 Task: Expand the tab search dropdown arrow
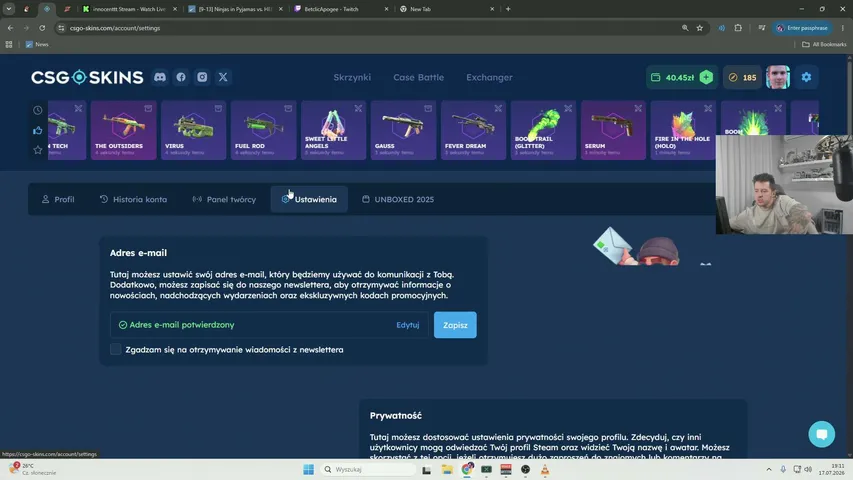tap(9, 9)
